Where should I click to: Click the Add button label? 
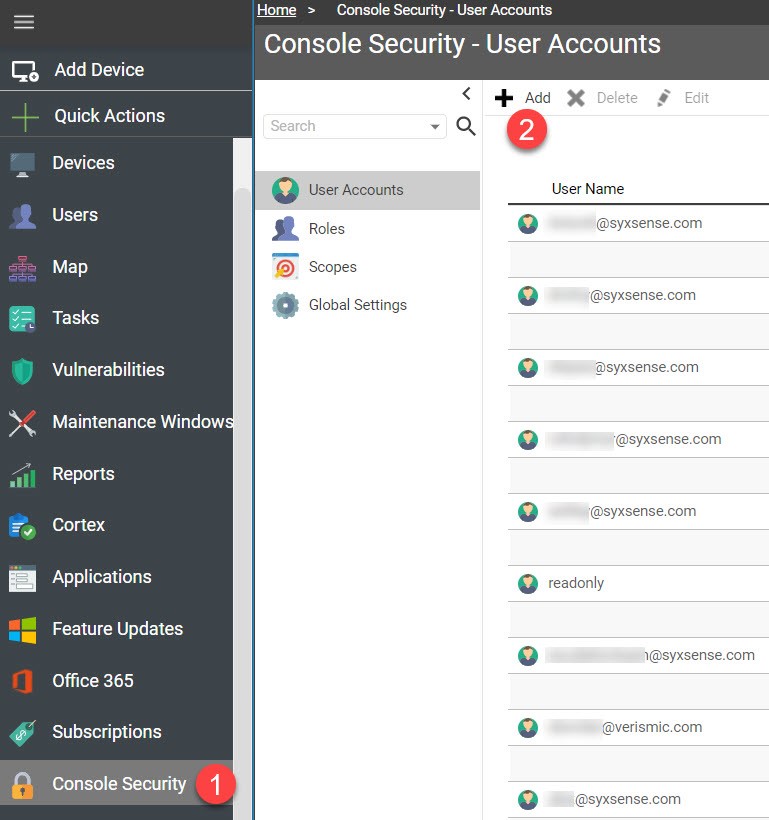[x=538, y=98]
